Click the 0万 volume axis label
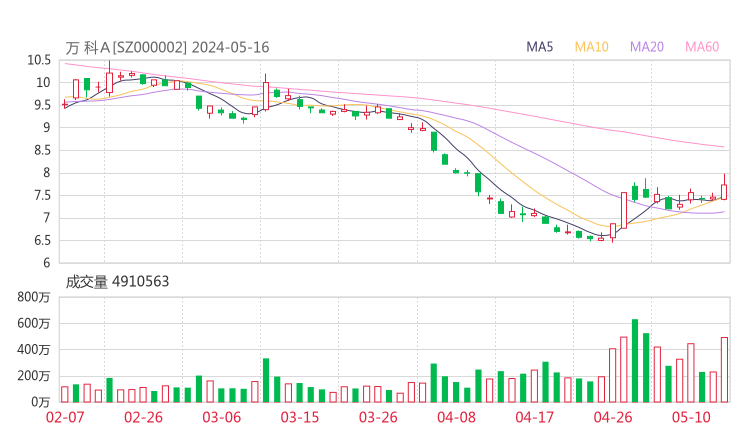Screen dimensions: 740x440 (41, 402)
